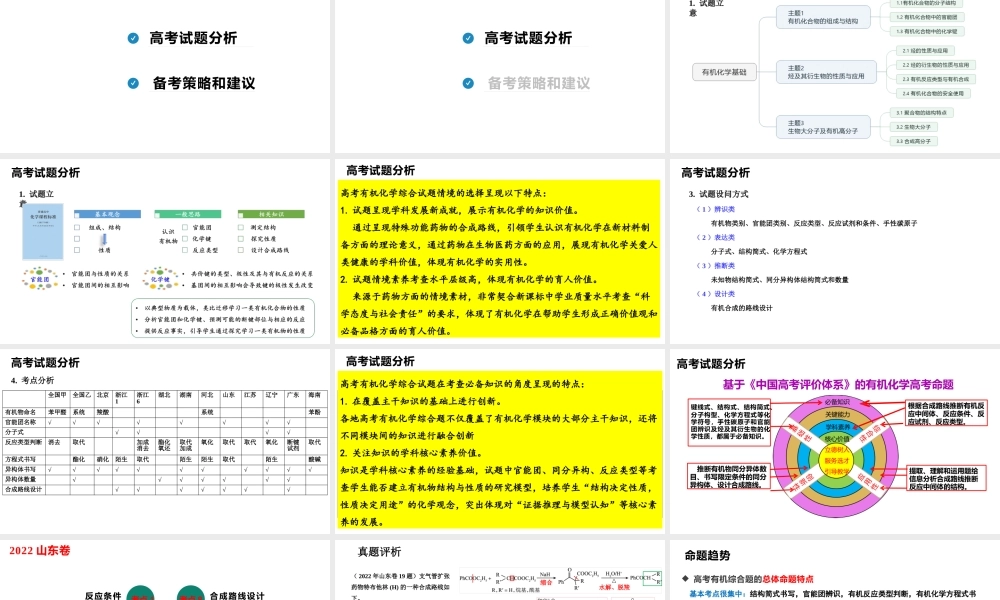The height and width of the screenshot is (600, 1000).
Task: Click the 官能团 colored dots cluster icon
Action: point(40,279)
